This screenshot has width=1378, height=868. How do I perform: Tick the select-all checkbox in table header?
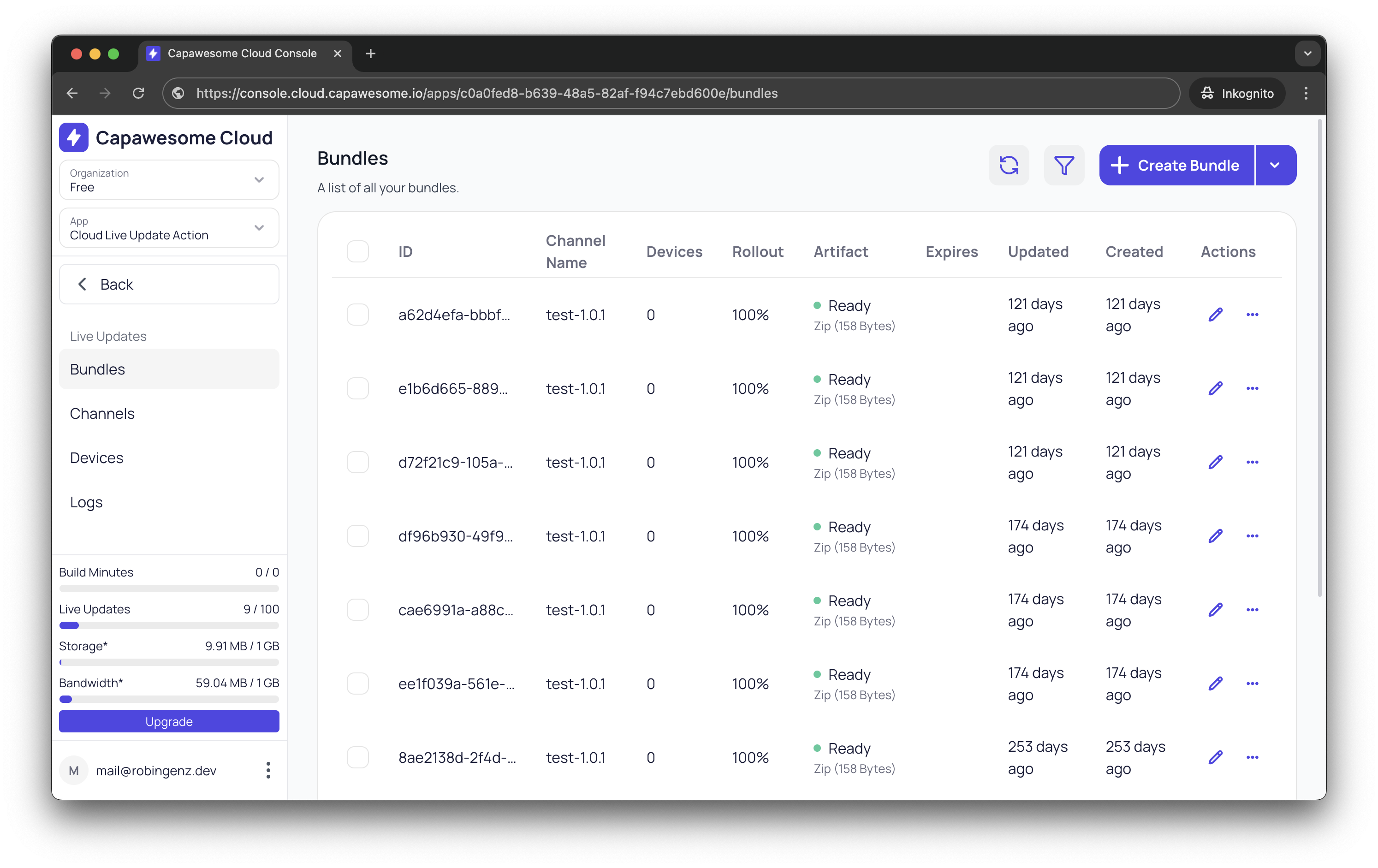(358, 252)
